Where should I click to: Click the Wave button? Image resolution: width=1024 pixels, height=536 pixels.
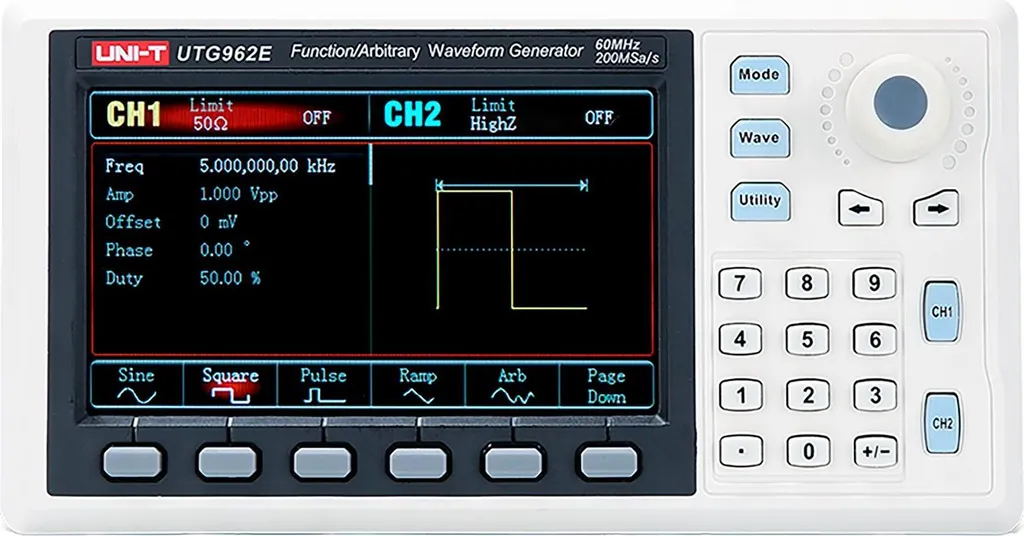[x=760, y=138]
